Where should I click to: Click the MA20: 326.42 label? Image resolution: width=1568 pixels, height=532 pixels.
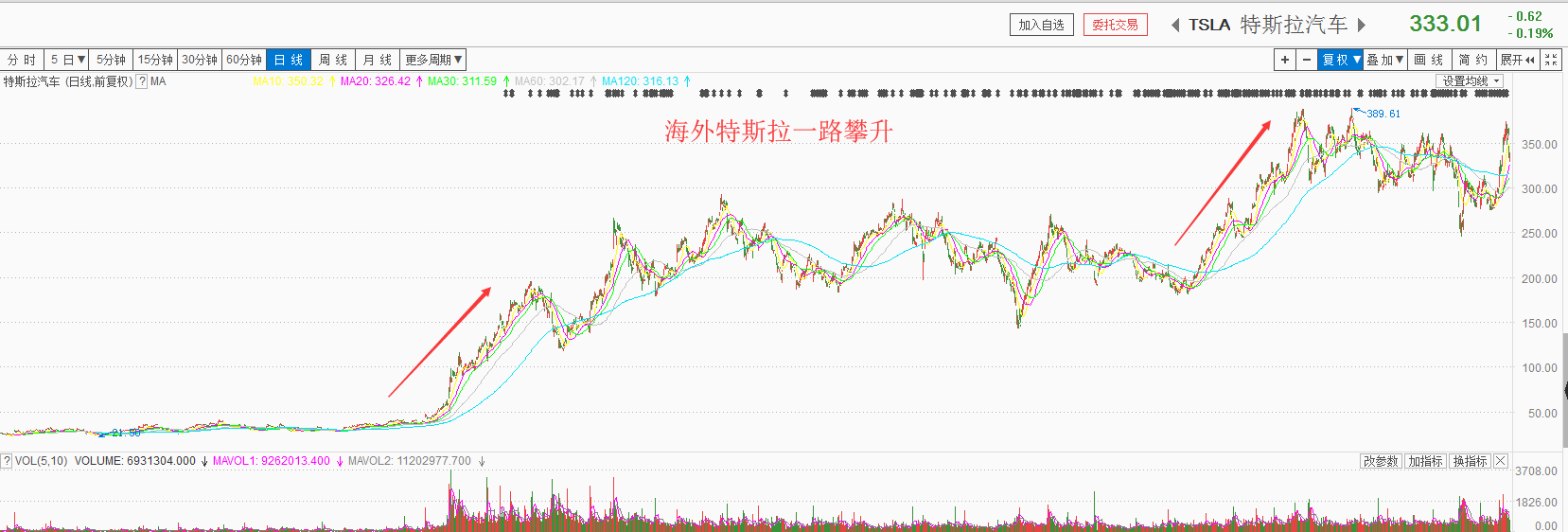click(x=376, y=81)
